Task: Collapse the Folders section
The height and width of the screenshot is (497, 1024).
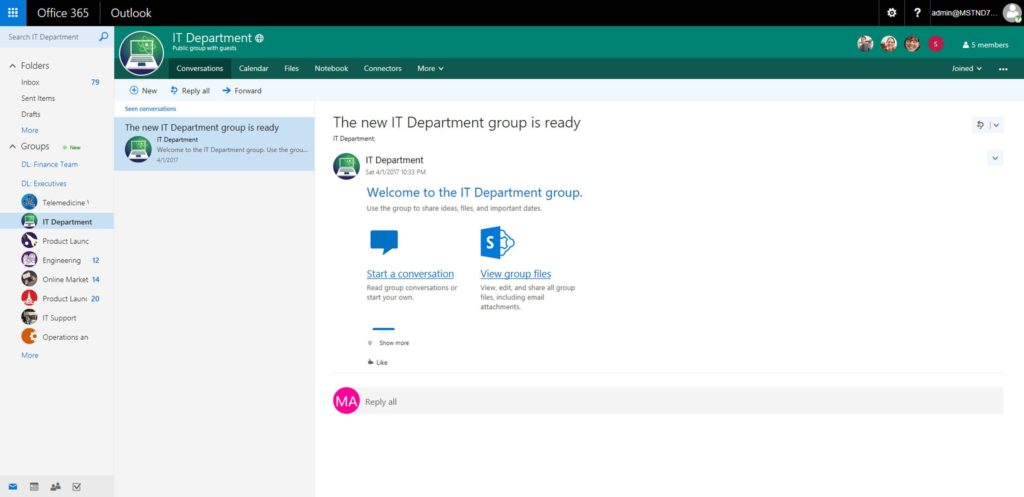Action: click(x=12, y=66)
